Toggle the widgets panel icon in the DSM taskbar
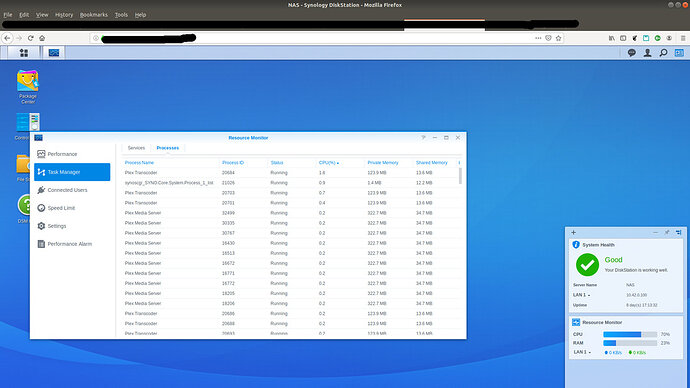Image resolution: width=690 pixels, height=388 pixels. pyautogui.click(x=679, y=53)
